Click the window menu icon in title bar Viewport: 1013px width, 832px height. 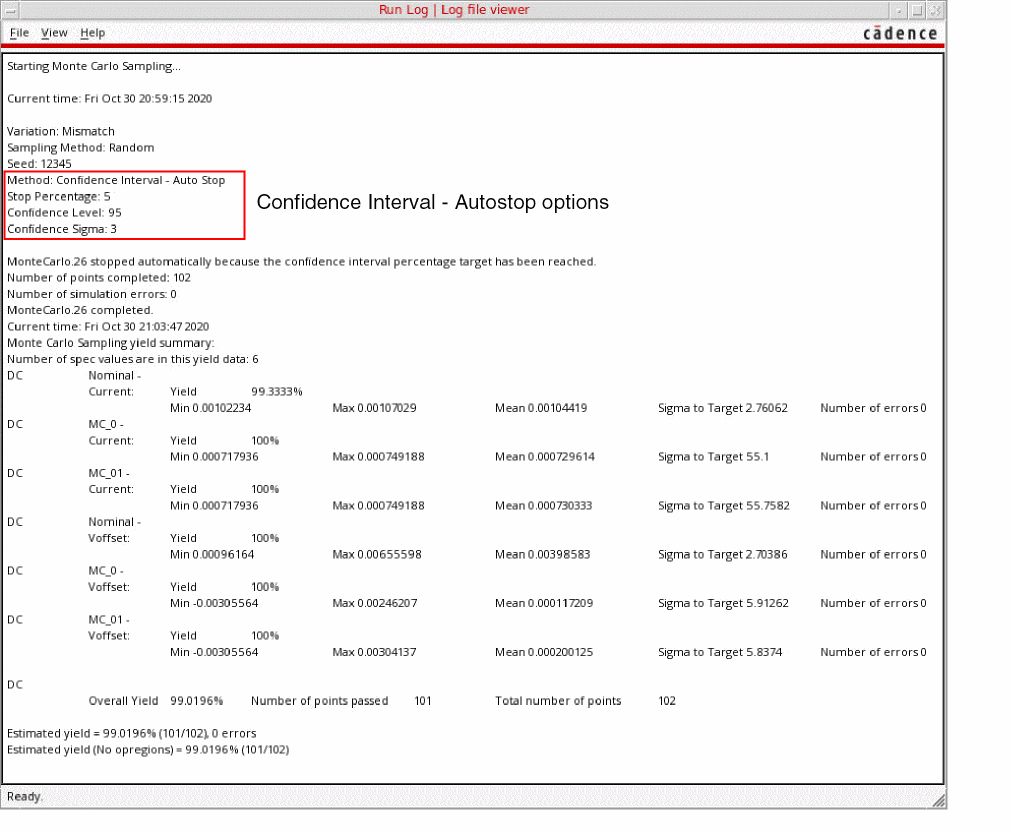pyautogui.click(x=11, y=10)
